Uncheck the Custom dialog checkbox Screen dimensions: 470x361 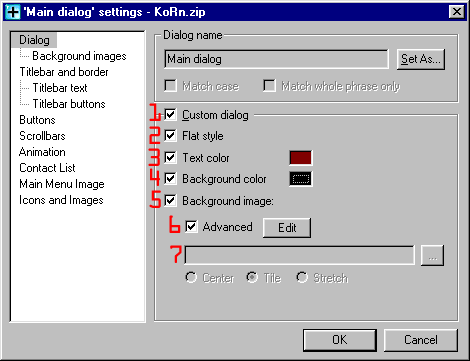[x=170, y=115]
